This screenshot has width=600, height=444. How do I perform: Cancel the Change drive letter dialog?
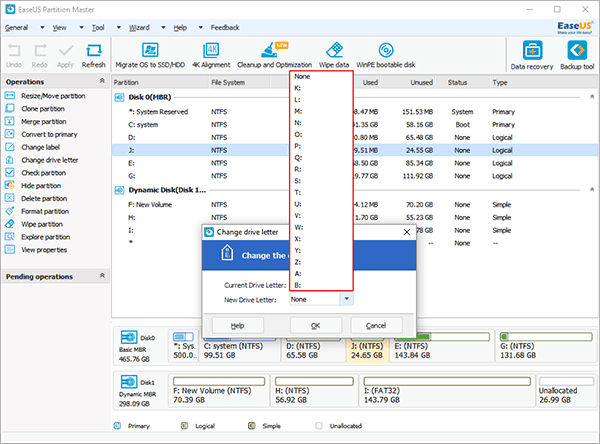click(376, 325)
